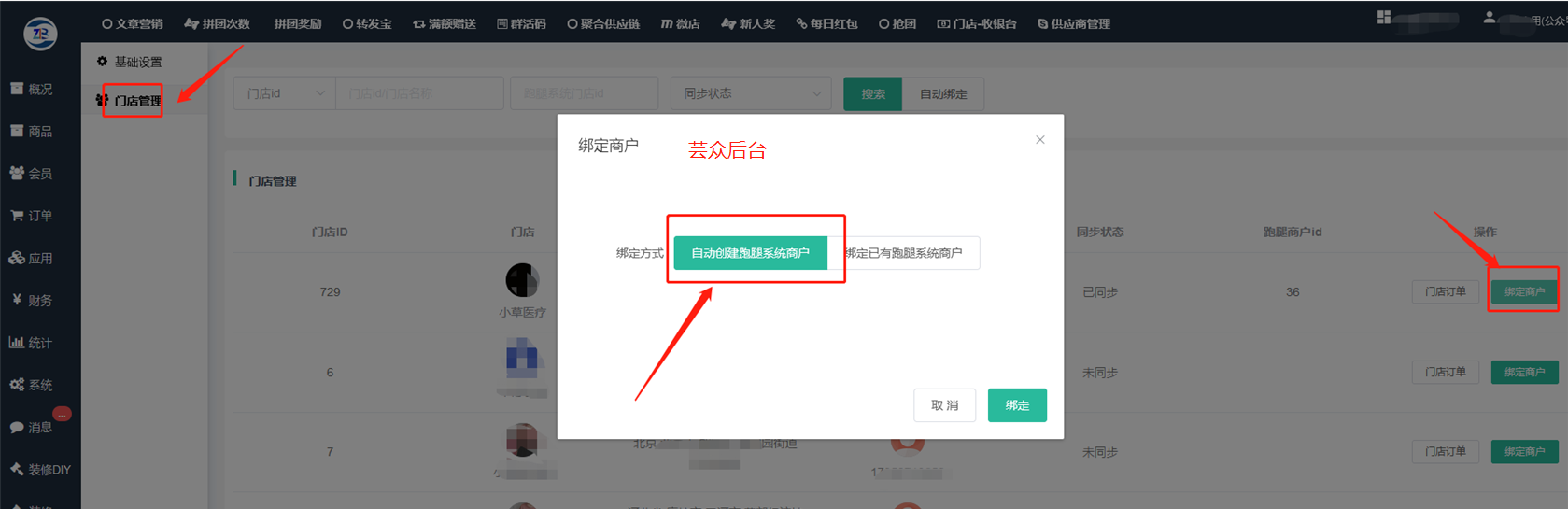
Task: Open 装修DIY in left sidebar
Action: pyautogui.click(x=41, y=469)
